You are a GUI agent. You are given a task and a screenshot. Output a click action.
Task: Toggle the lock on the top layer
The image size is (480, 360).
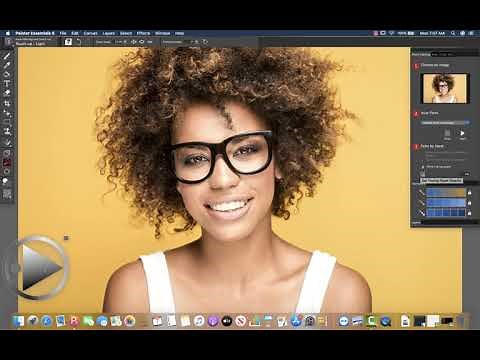click(x=470, y=193)
